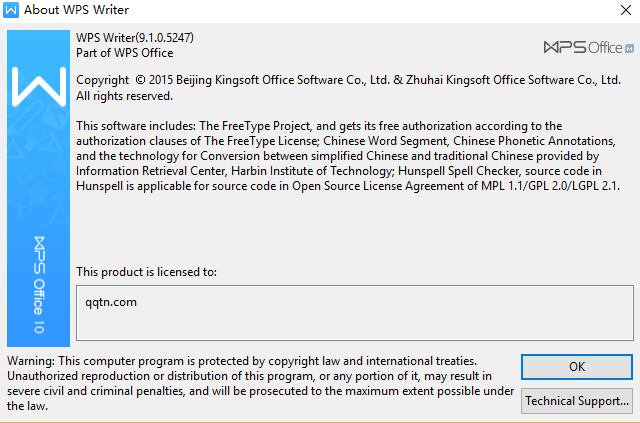The image size is (640, 423).
Task: Click the WPS Writer(9.1.0.5247) version text
Action: (x=135, y=38)
